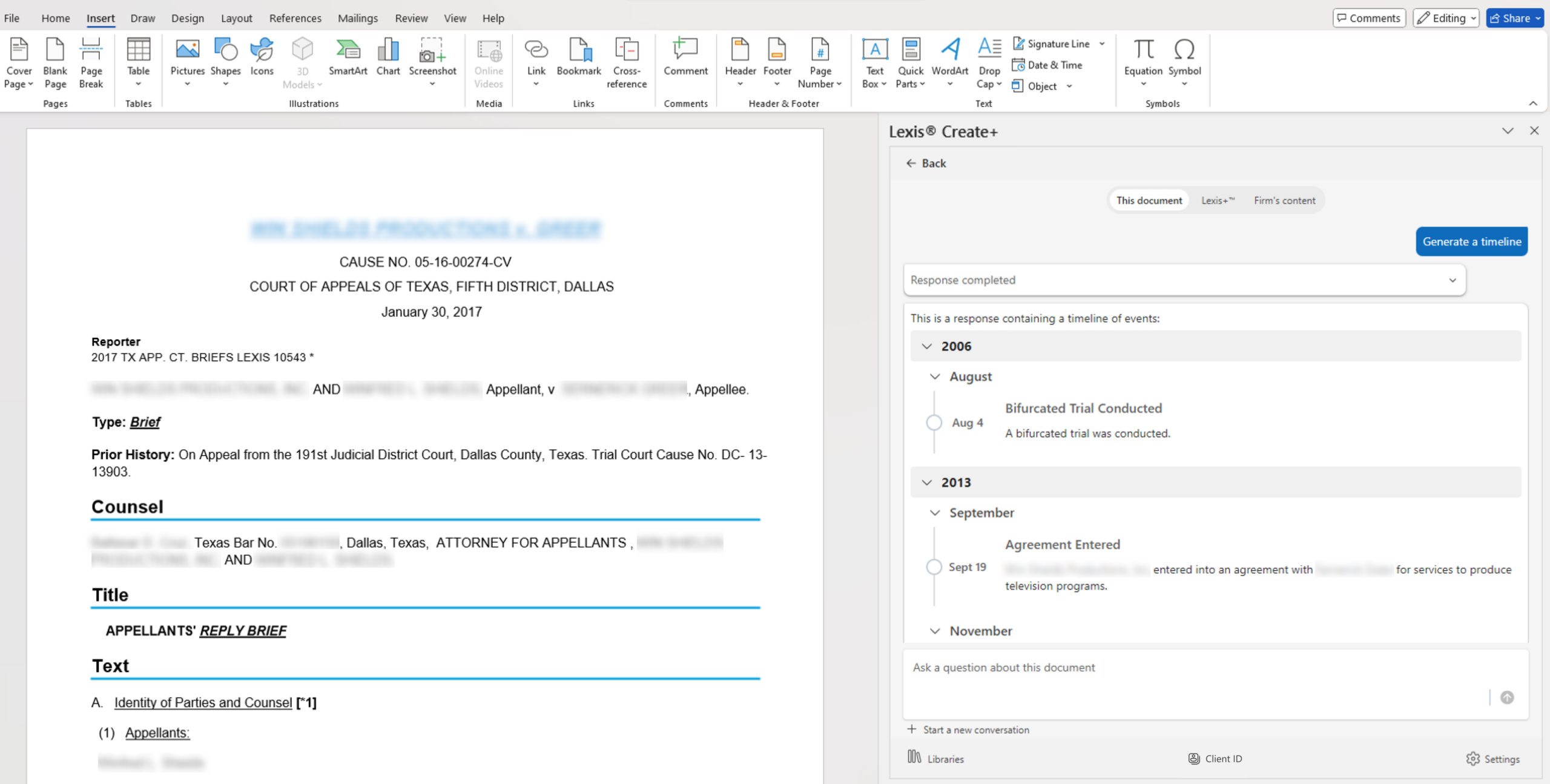
Task: Open the Mailings ribbon tab
Action: pyautogui.click(x=357, y=18)
